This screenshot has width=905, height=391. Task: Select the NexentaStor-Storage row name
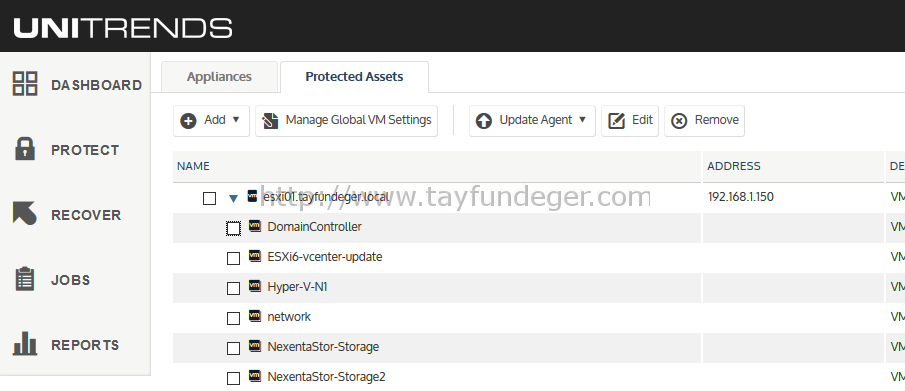(x=323, y=347)
